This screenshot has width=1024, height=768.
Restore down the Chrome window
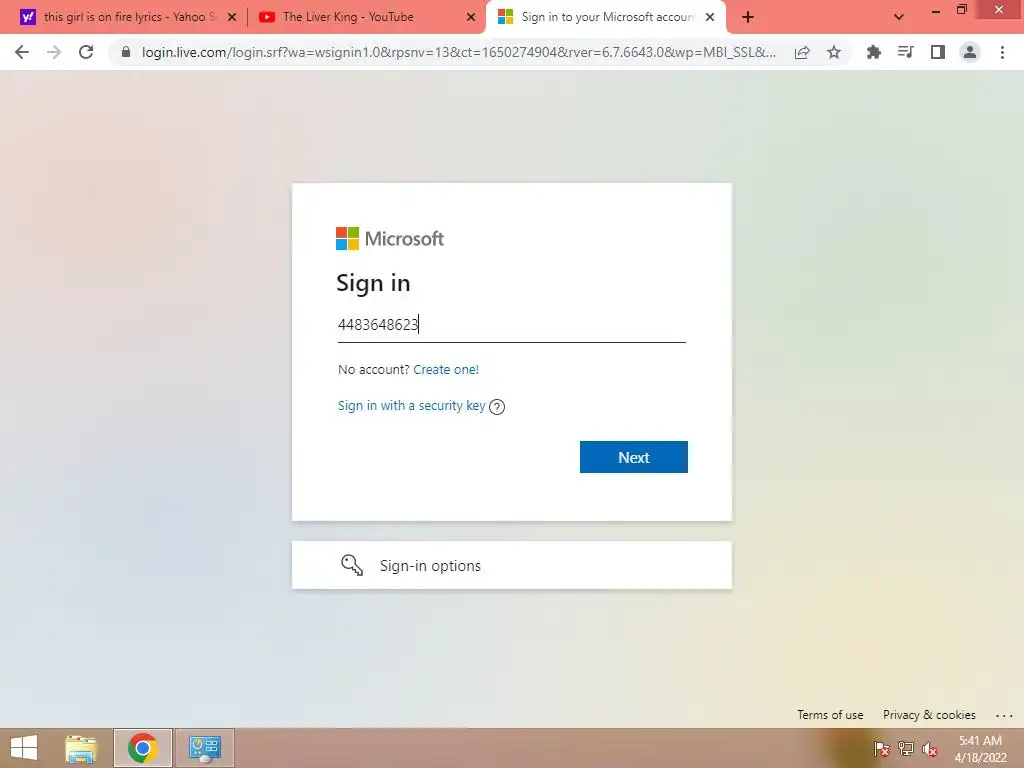[x=962, y=10]
